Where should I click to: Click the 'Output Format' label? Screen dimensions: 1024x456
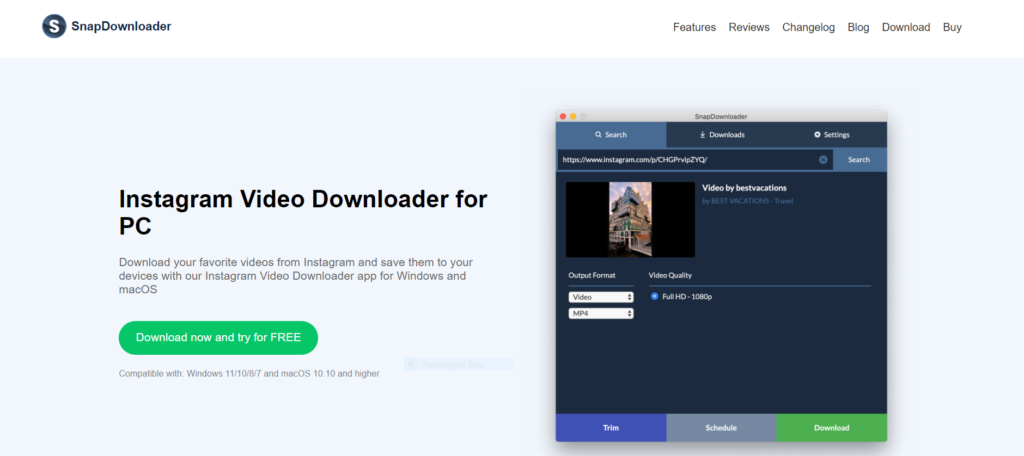pyautogui.click(x=592, y=275)
